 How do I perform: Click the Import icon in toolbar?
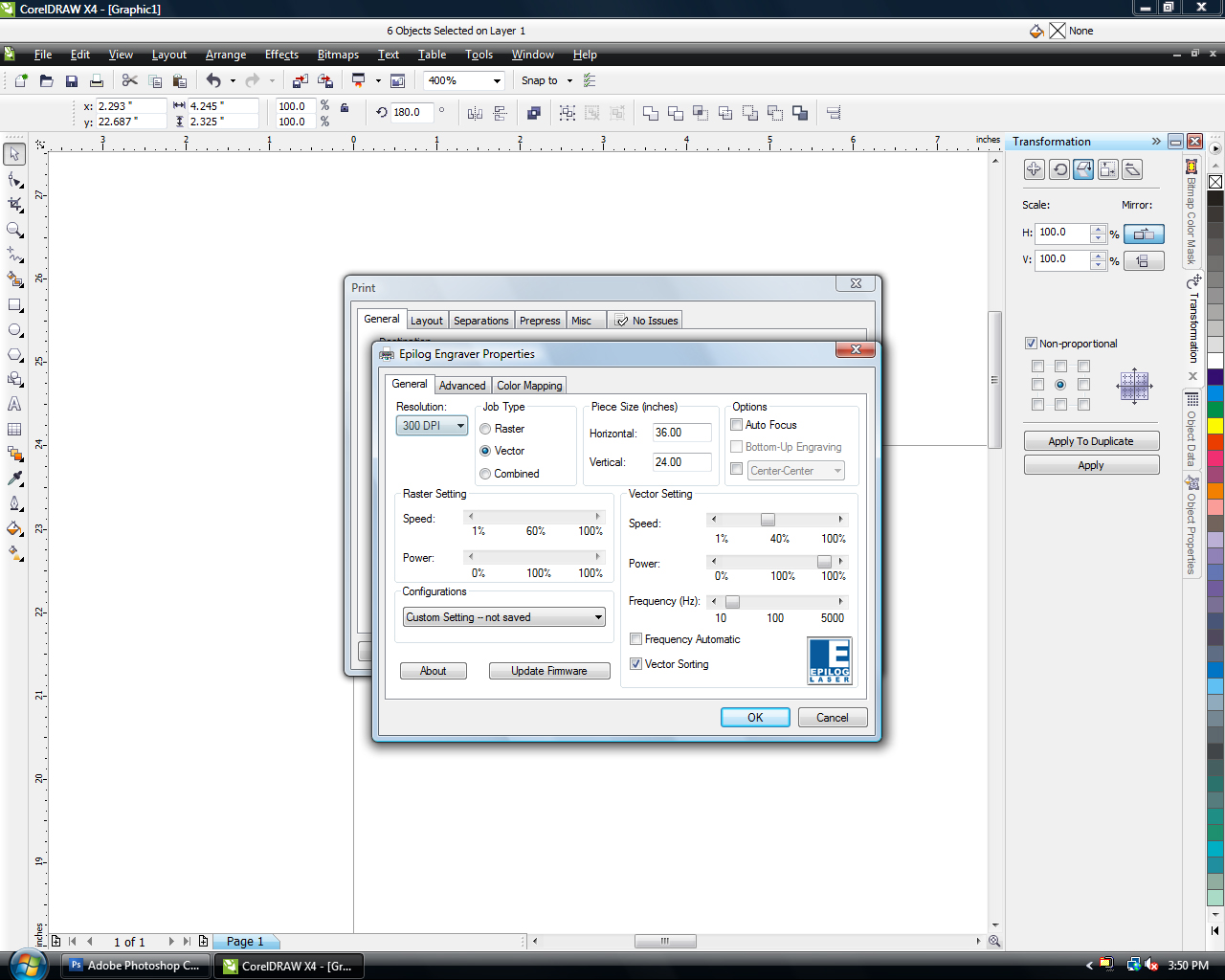pos(301,80)
